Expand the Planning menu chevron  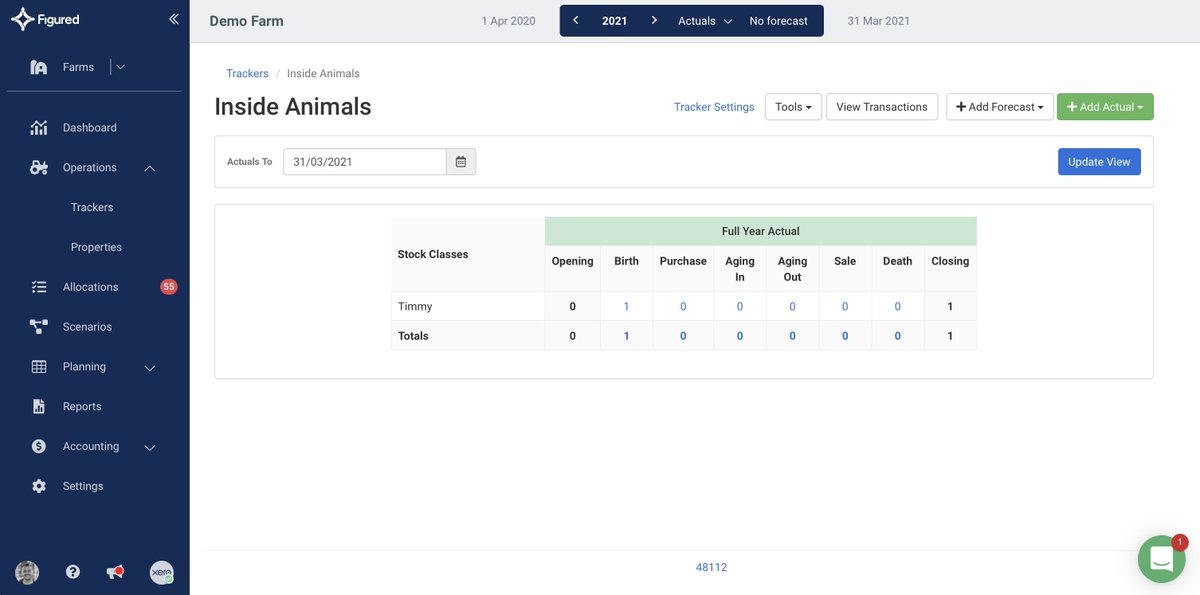coord(150,368)
